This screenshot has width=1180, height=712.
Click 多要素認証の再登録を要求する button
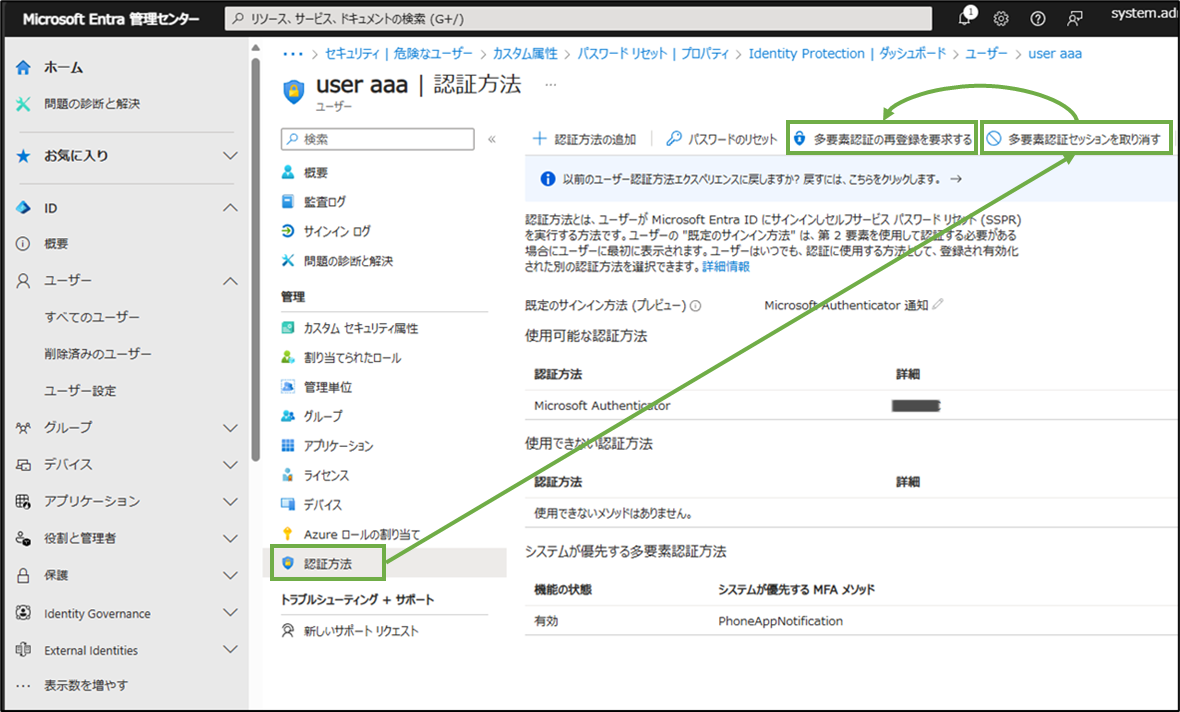[882, 138]
